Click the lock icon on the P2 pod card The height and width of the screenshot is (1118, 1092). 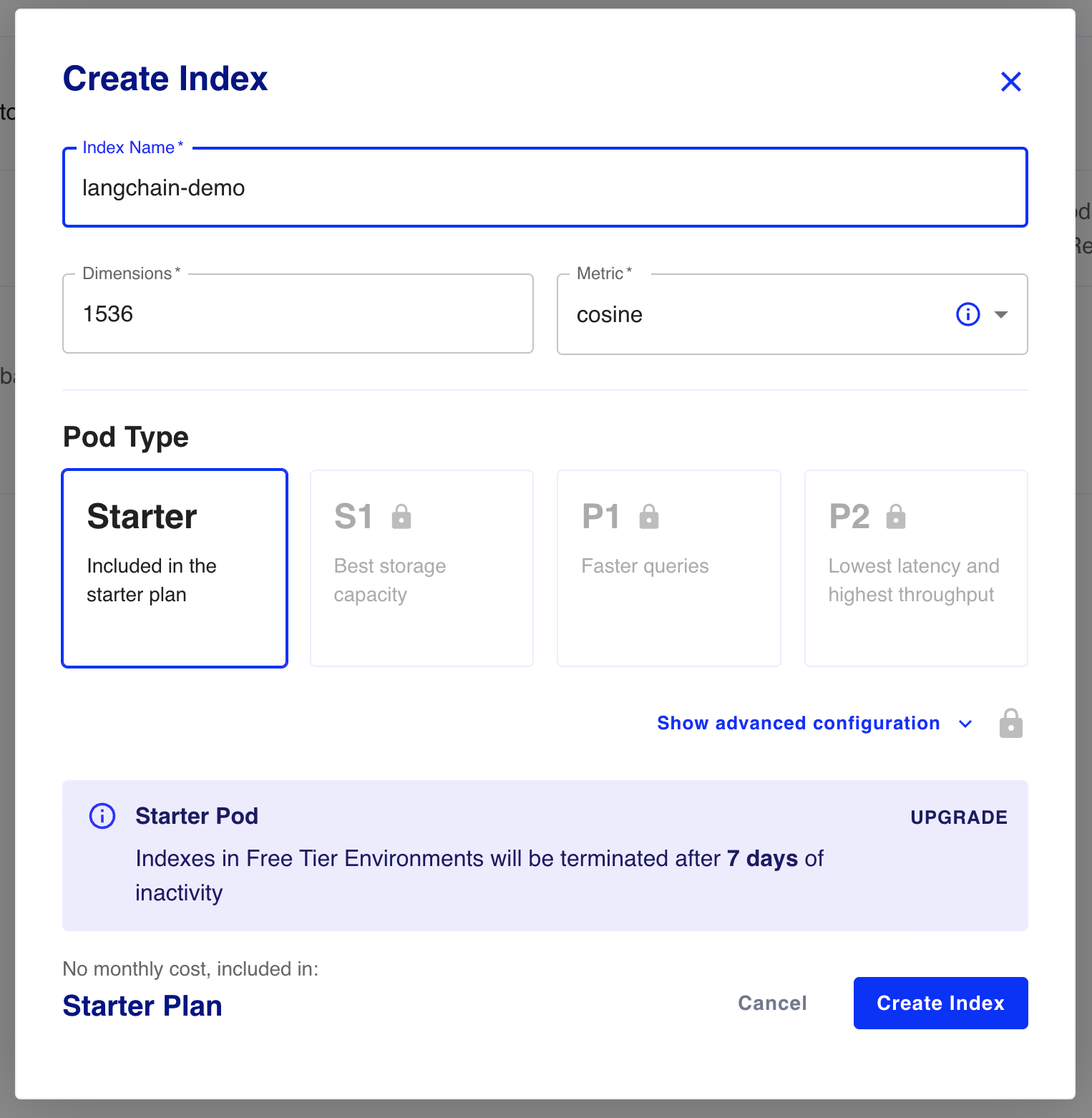point(897,515)
